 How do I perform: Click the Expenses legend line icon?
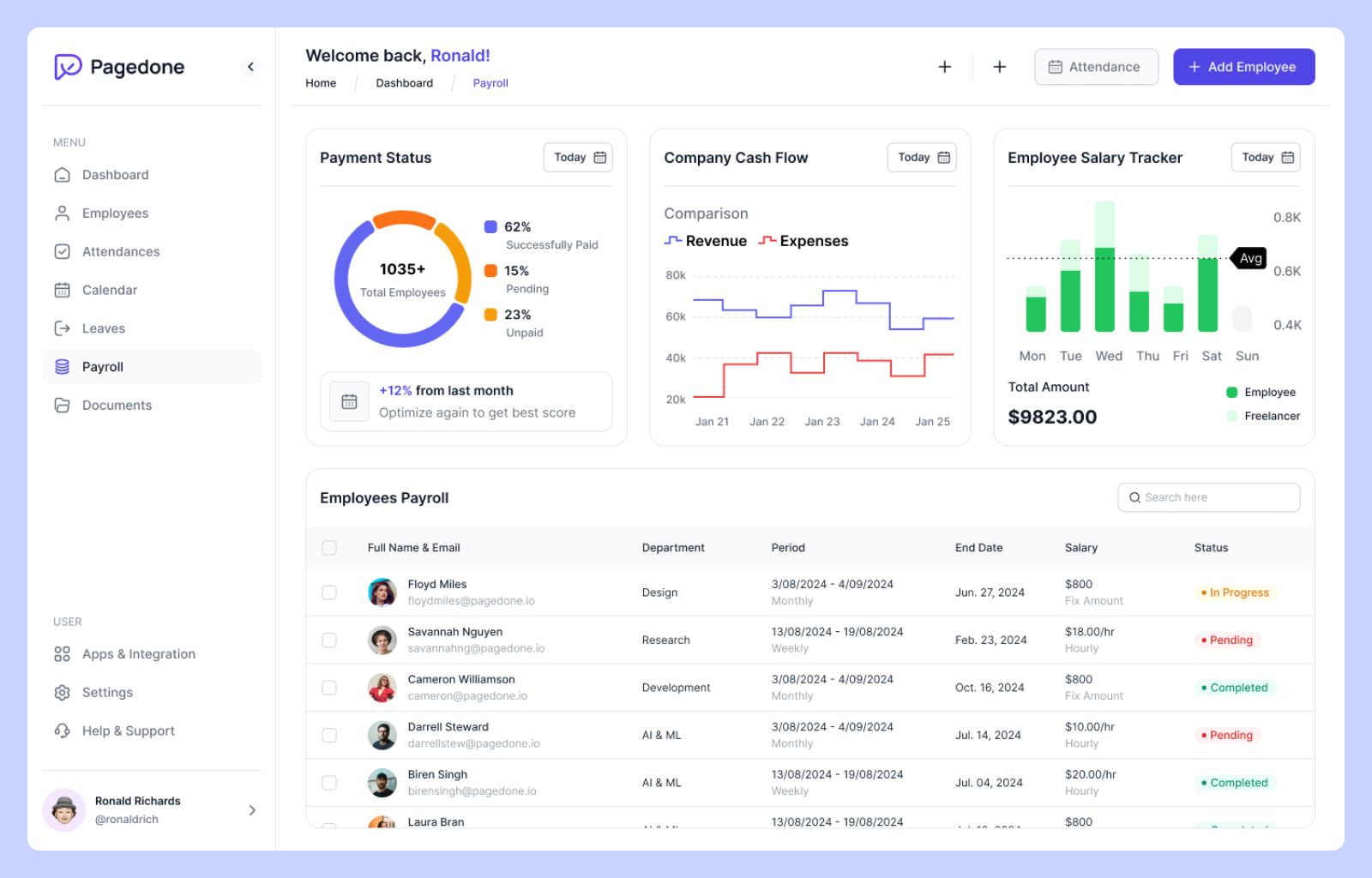[767, 241]
